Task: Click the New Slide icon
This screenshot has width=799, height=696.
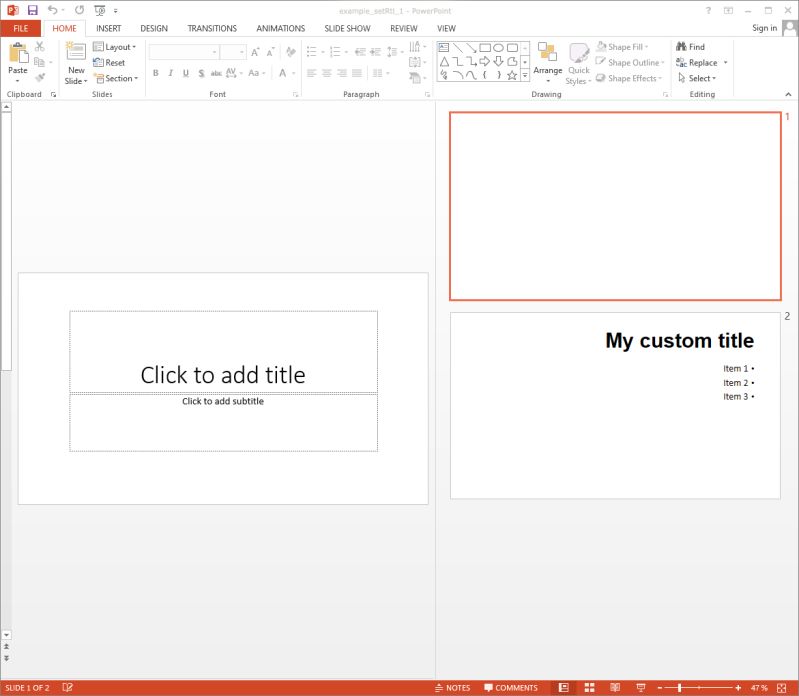Action: coord(76,51)
